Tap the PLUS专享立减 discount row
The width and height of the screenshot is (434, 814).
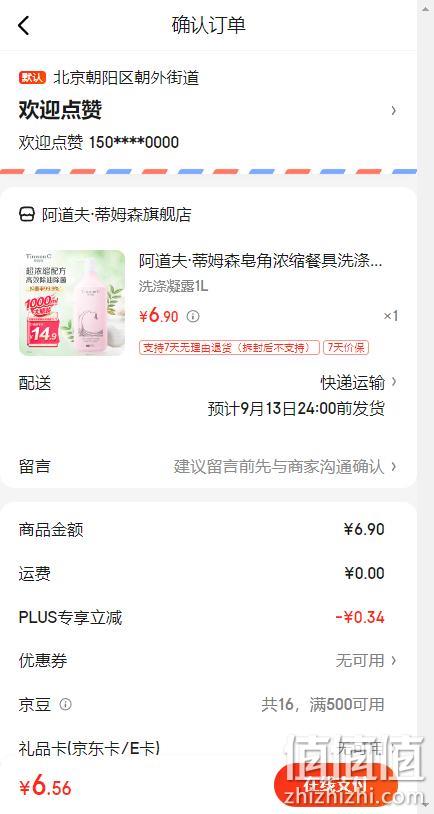208,617
